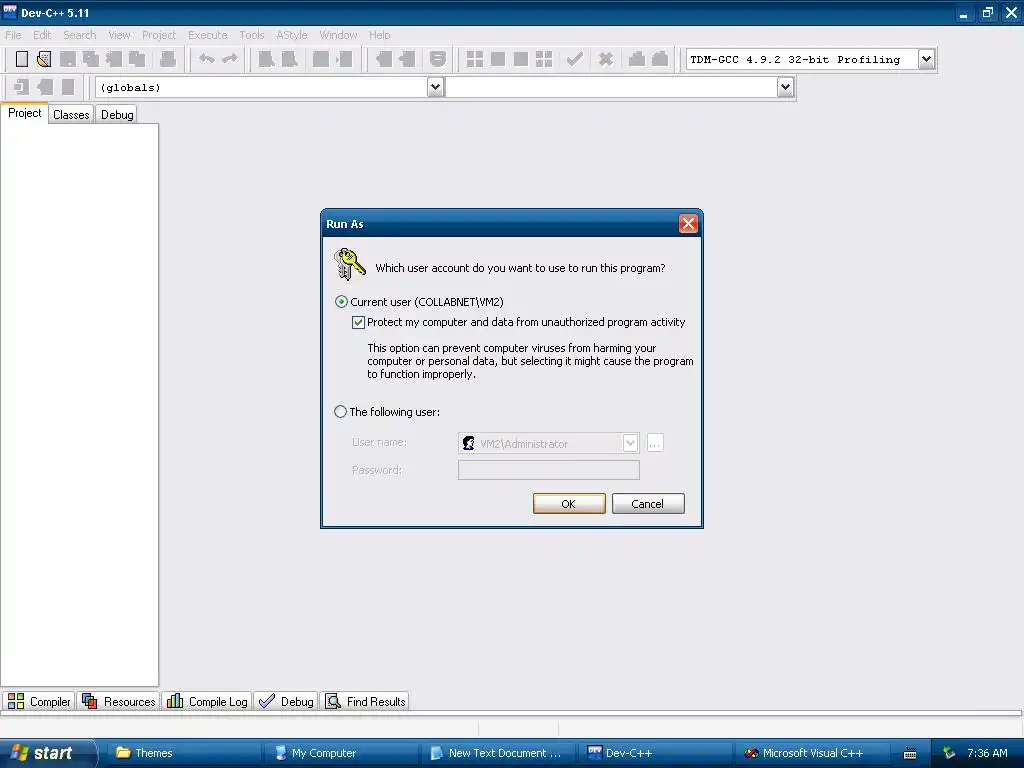
Task: Click the Delete profiling information icon
Action: 660,59
